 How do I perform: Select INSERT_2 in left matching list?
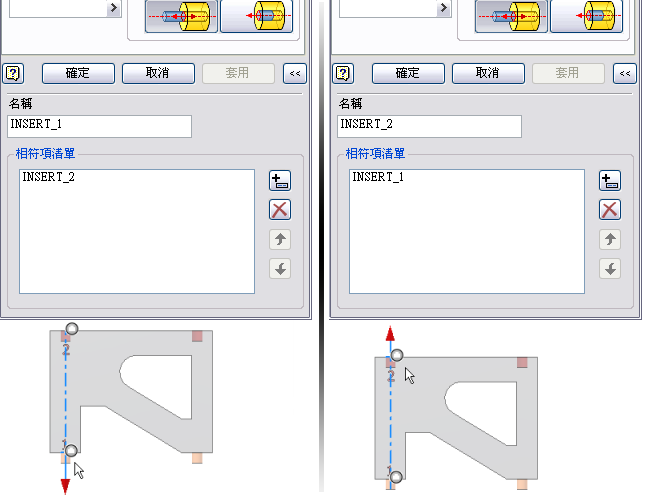(x=49, y=177)
